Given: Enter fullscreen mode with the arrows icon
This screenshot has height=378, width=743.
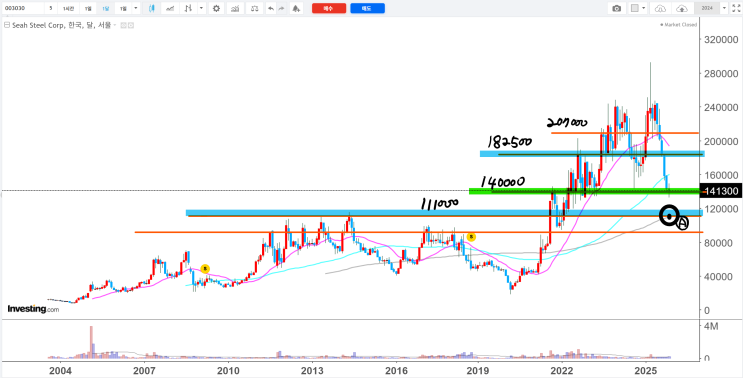Looking at the screenshot, I should [736, 8].
